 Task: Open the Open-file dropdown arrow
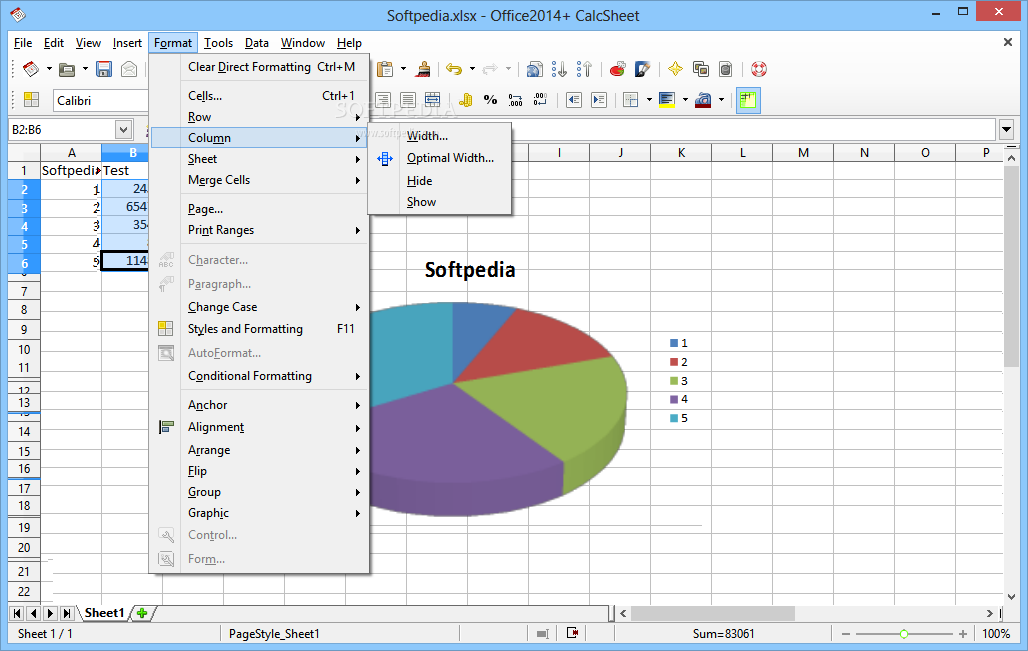click(x=85, y=69)
